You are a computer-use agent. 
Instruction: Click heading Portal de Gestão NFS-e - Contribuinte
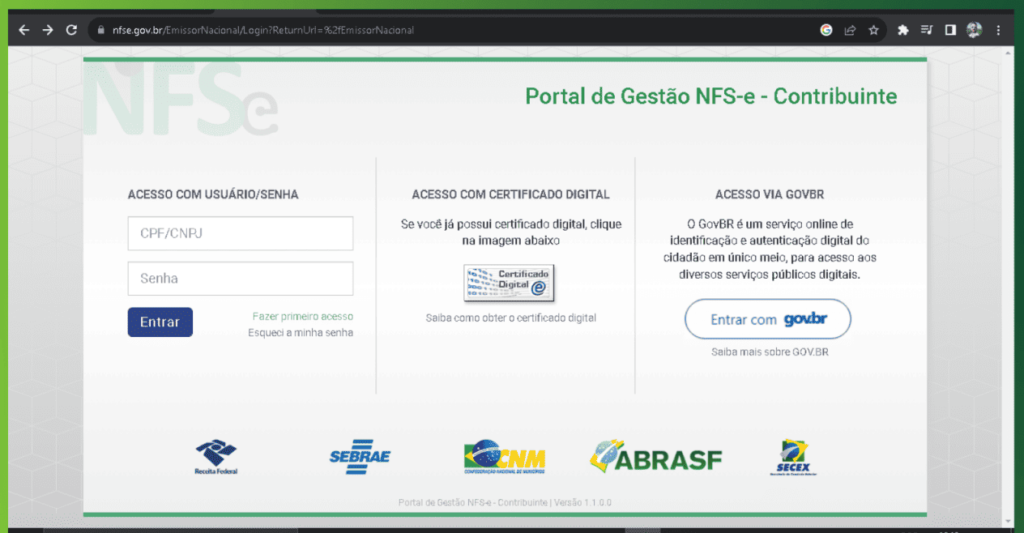711,96
